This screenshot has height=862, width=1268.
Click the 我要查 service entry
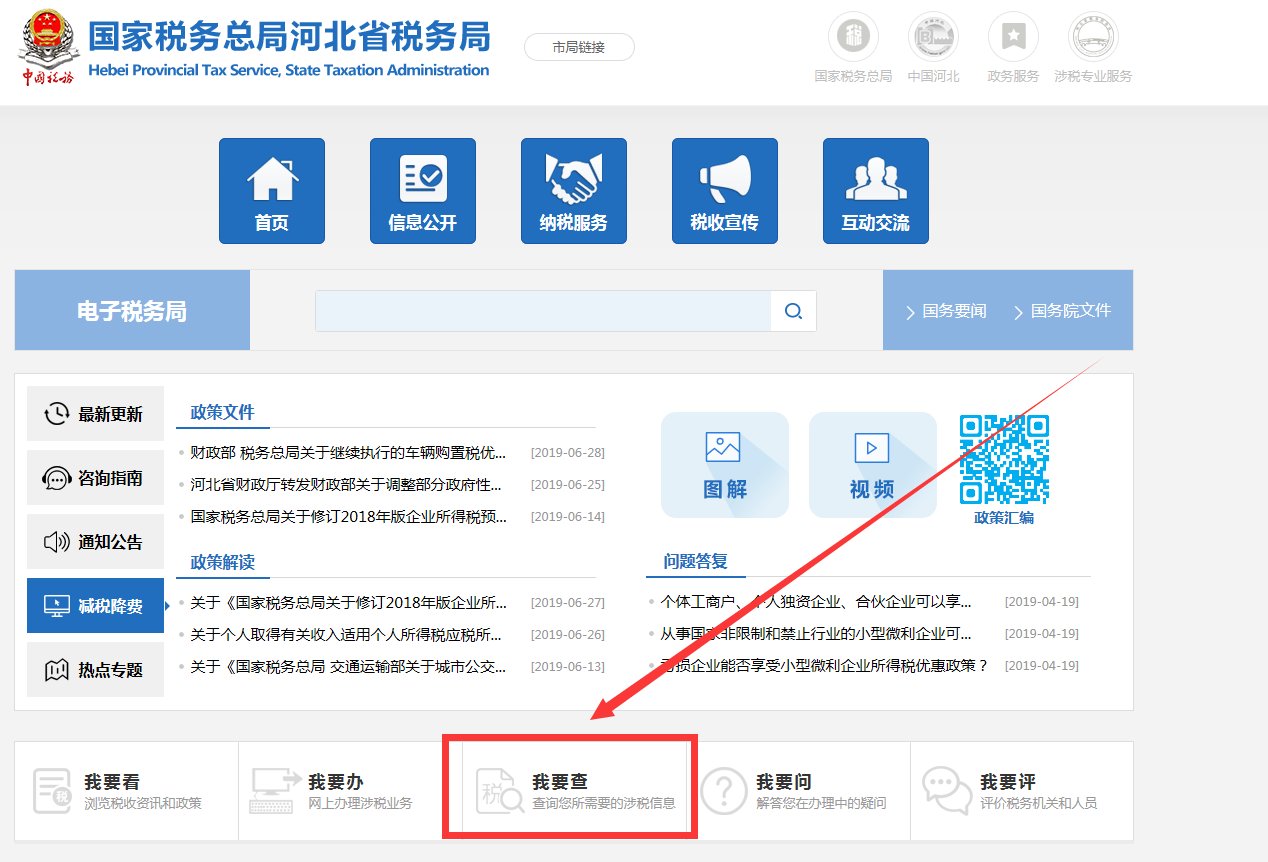tap(570, 790)
